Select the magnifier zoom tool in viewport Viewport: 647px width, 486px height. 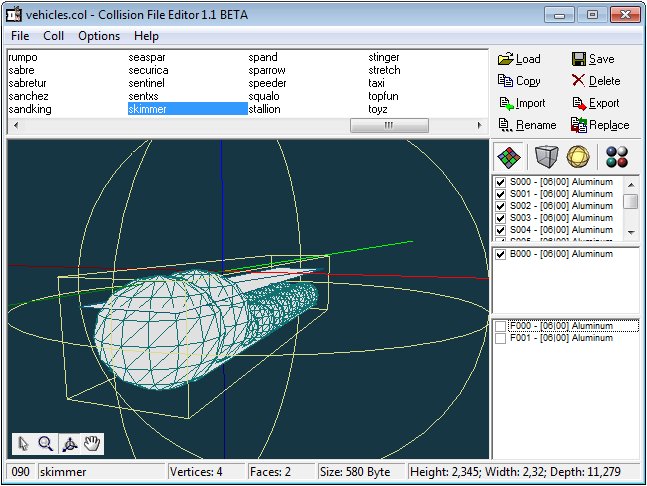click(x=46, y=444)
